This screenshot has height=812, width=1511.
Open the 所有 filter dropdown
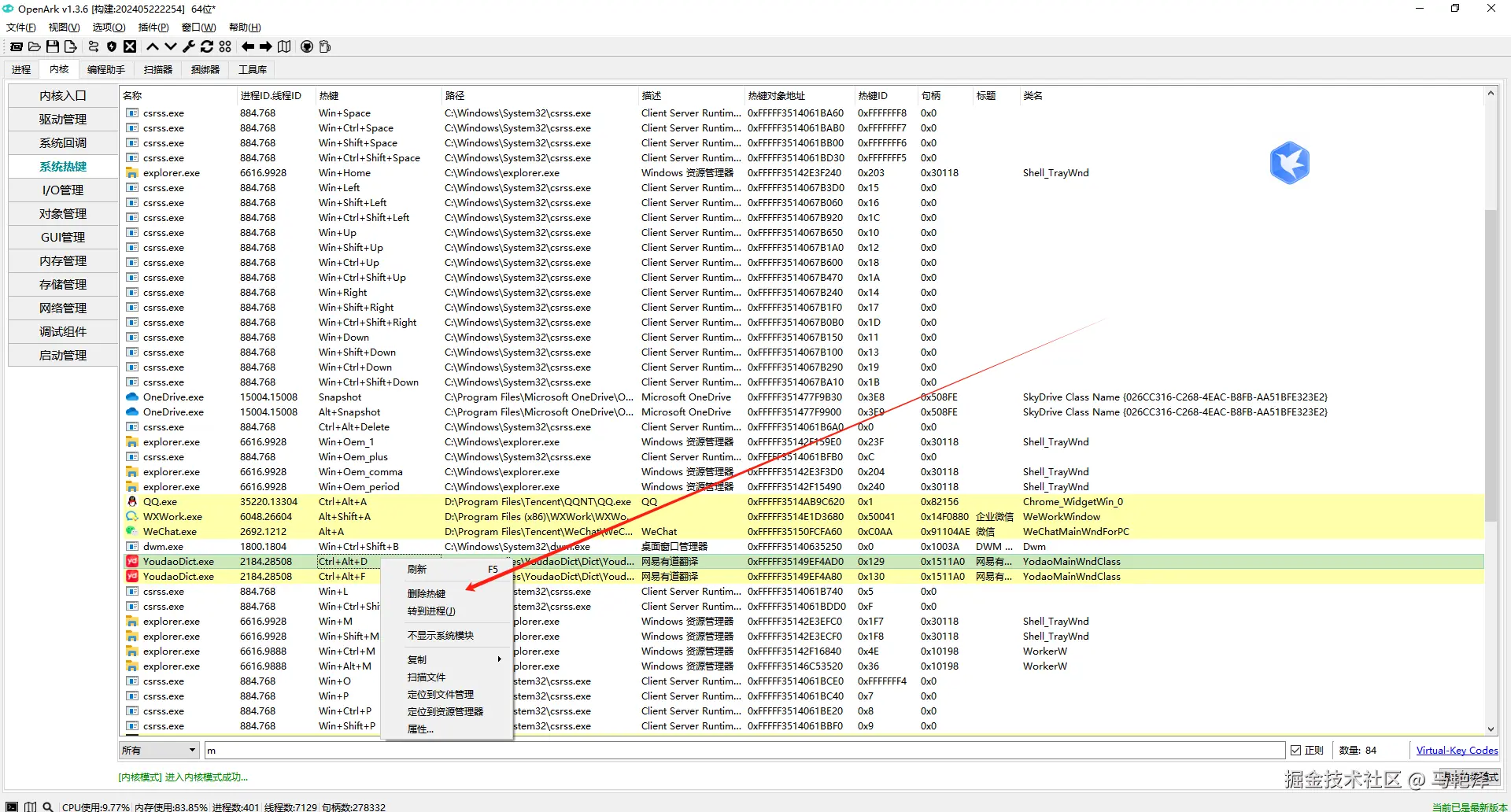[x=159, y=751]
